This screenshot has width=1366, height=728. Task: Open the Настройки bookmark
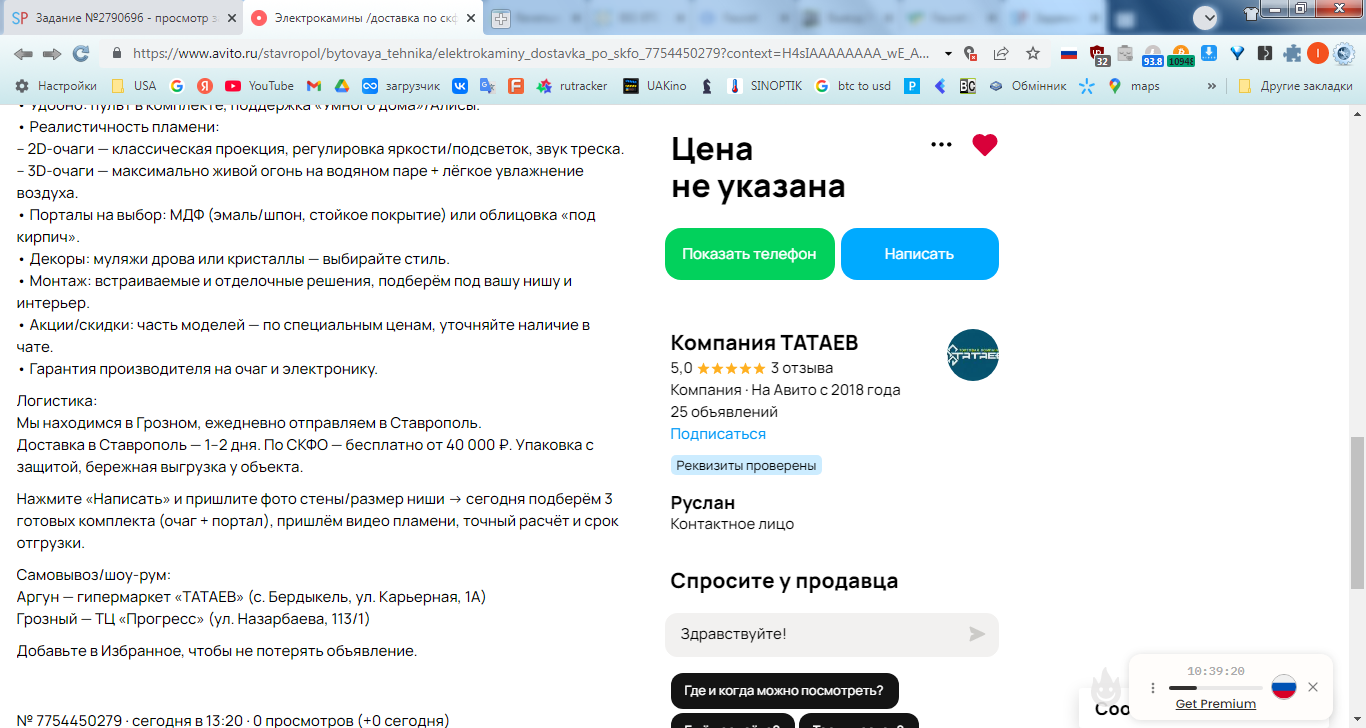[55, 86]
